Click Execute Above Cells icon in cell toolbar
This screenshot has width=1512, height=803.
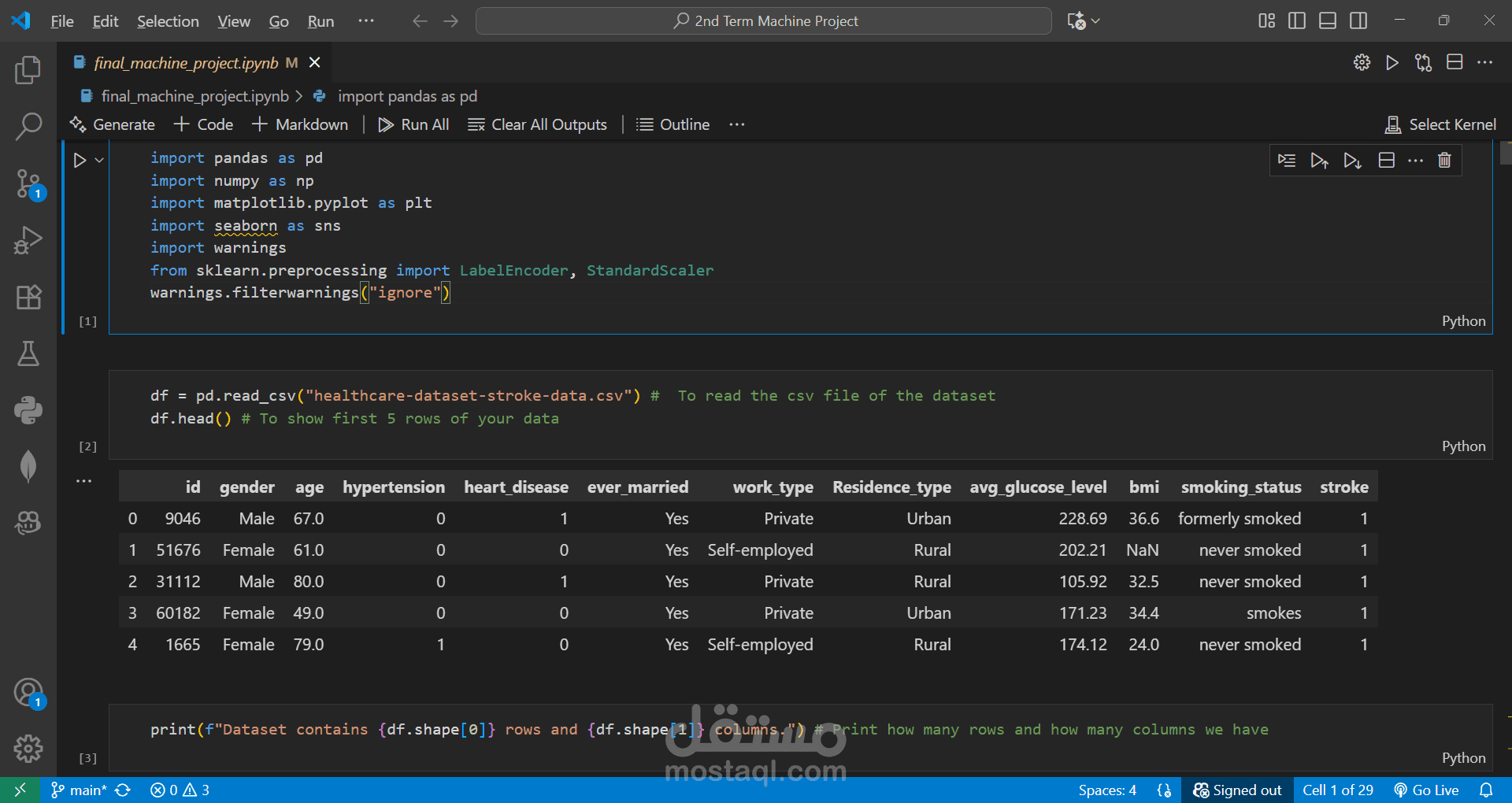click(x=1319, y=161)
